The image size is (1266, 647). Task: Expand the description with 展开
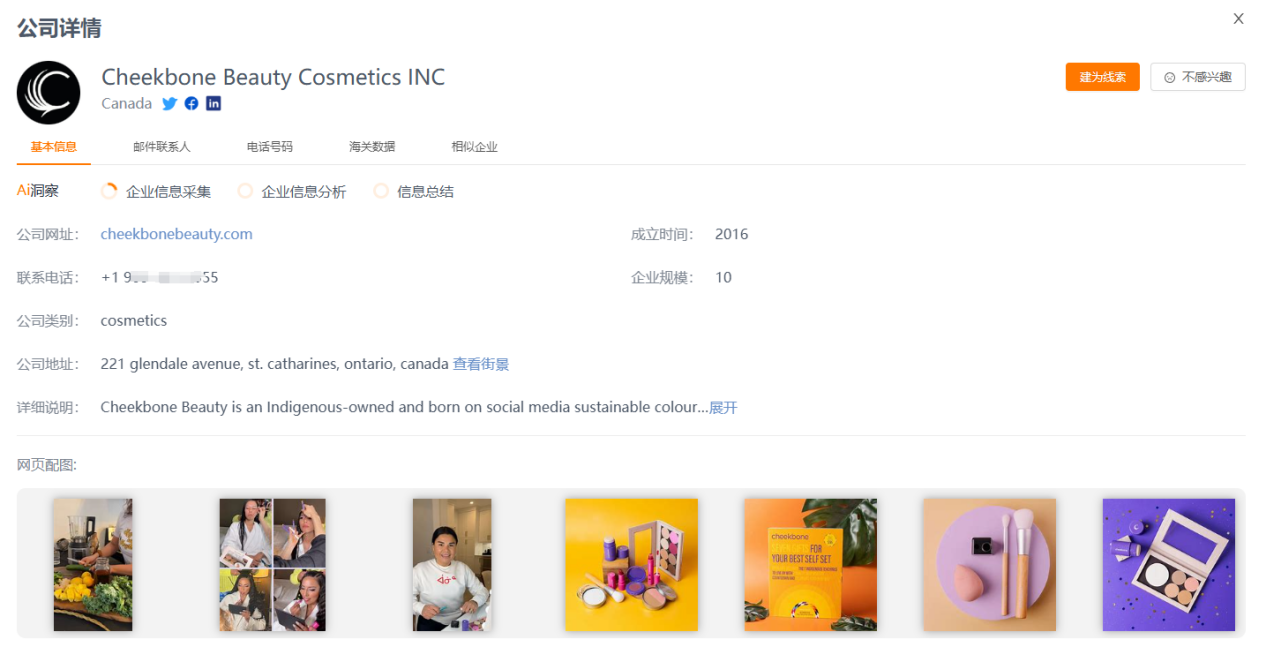(x=723, y=407)
